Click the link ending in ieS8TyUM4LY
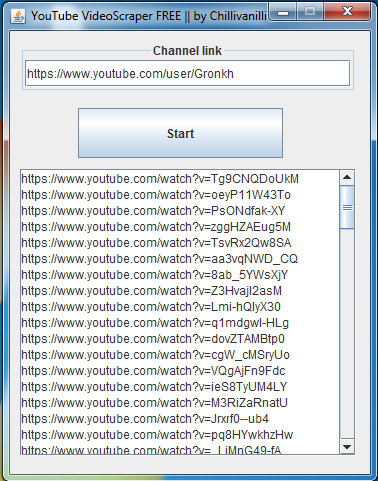Screen dimensions: 378x481 click(x=154, y=387)
